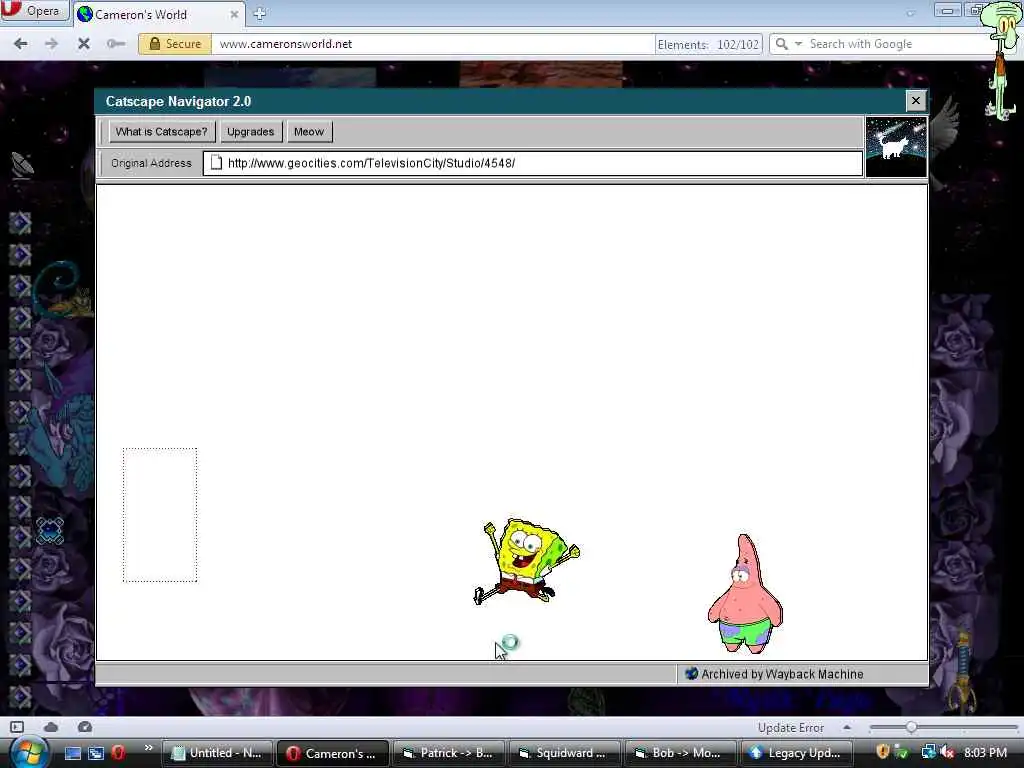Image resolution: width=1024 pixels, height=768 pixels.
Task: Click the Archived by Wayback Machine link
Action: pos(775,674)
